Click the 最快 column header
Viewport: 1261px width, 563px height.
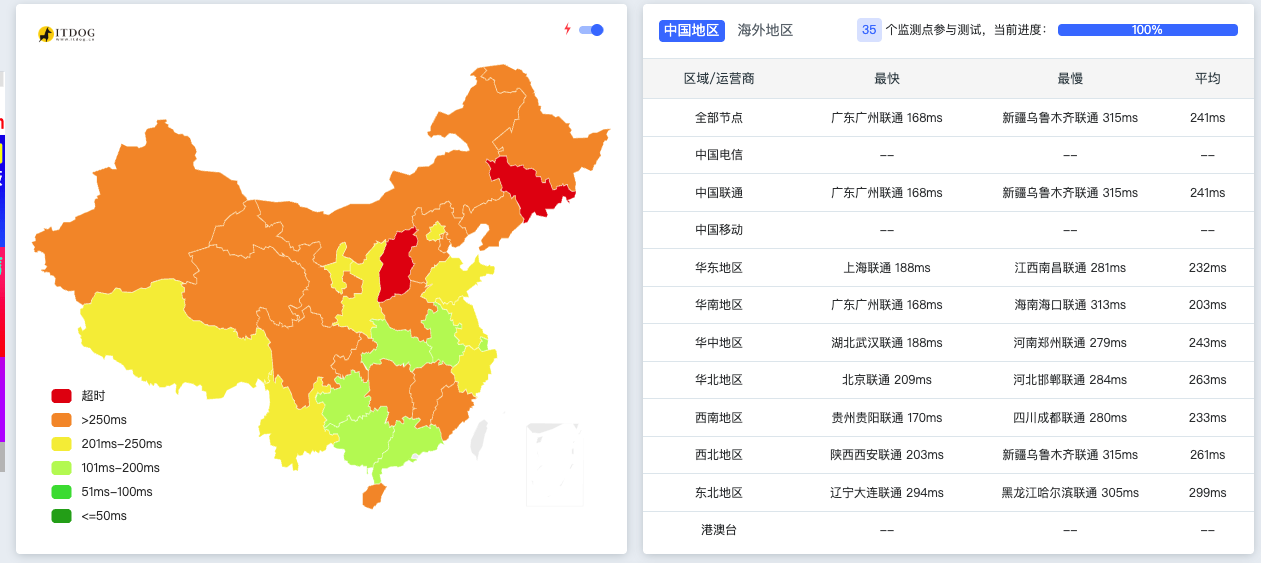(886, 78)
